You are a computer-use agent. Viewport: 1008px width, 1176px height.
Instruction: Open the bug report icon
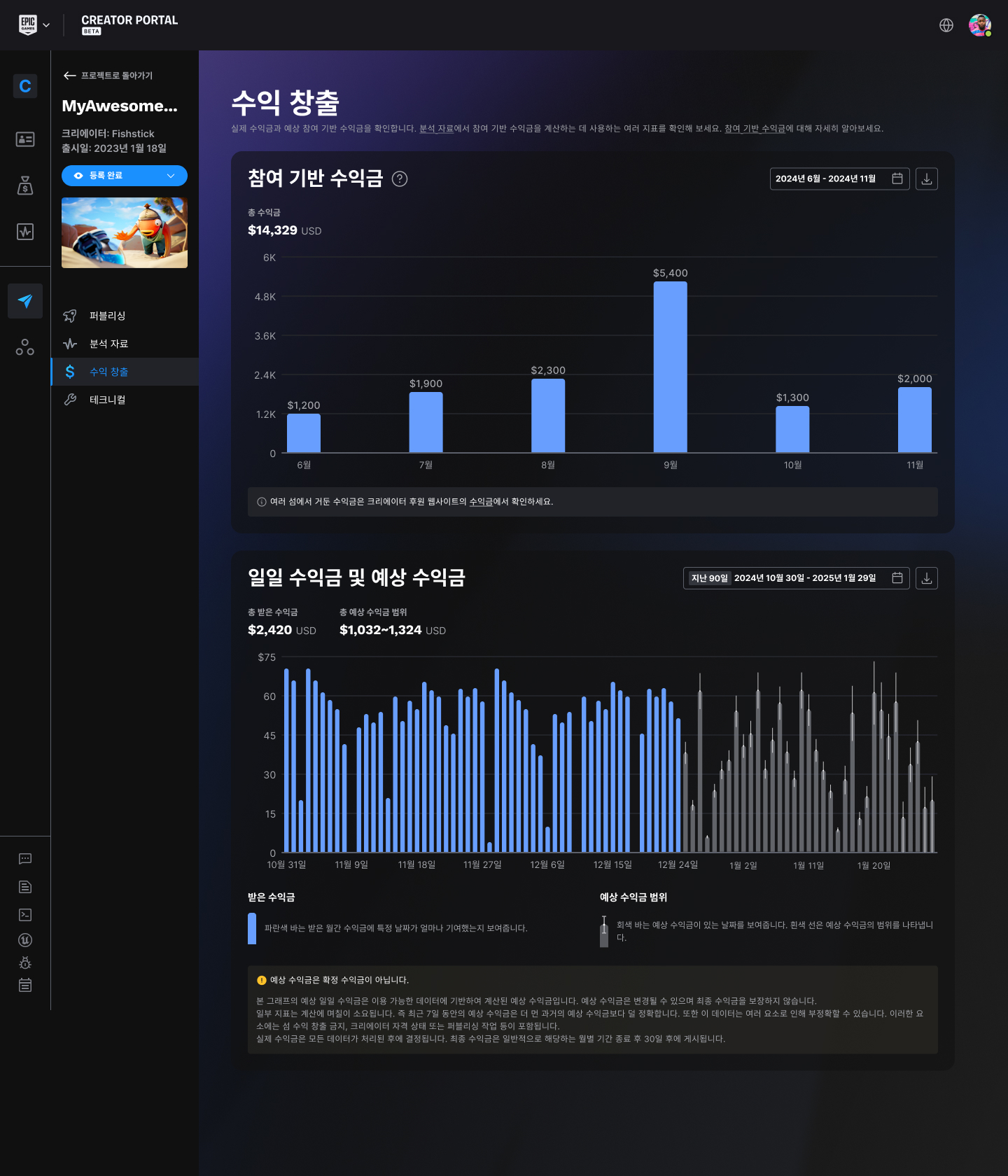[x=25, y=963]
